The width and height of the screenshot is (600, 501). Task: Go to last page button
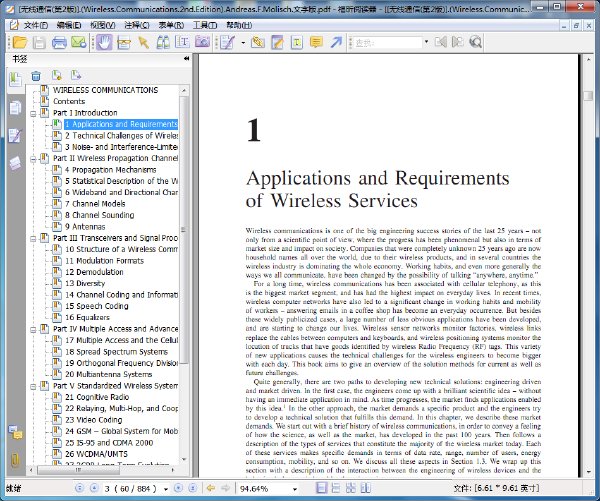pos(193,488)
